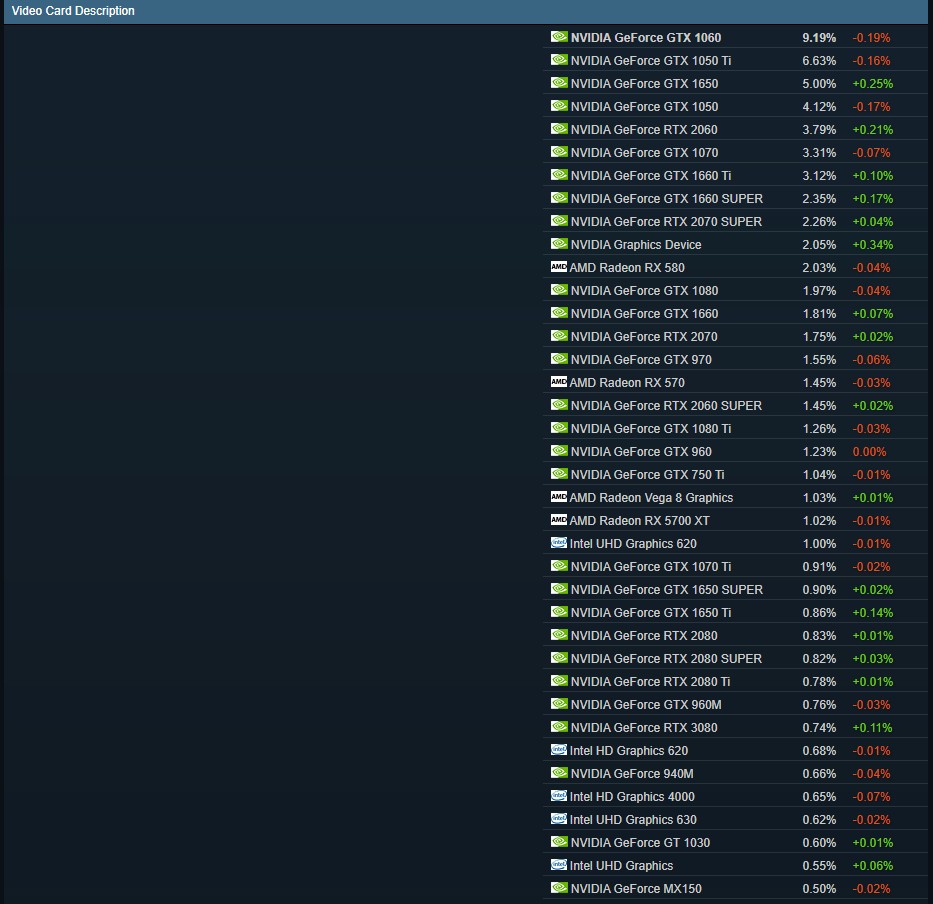Screen dimensions: 933x904
Task: Click the AMD icon next to Radeon RX 570
Action: tap(558, 382)
